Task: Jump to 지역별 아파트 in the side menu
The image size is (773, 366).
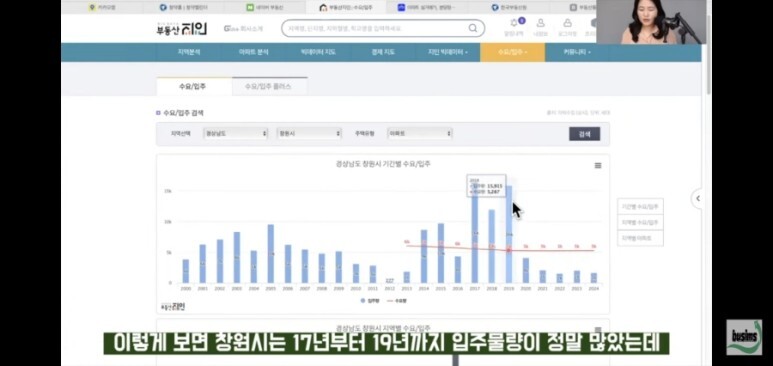Action: pyautogui.click(x=640, y=238)
